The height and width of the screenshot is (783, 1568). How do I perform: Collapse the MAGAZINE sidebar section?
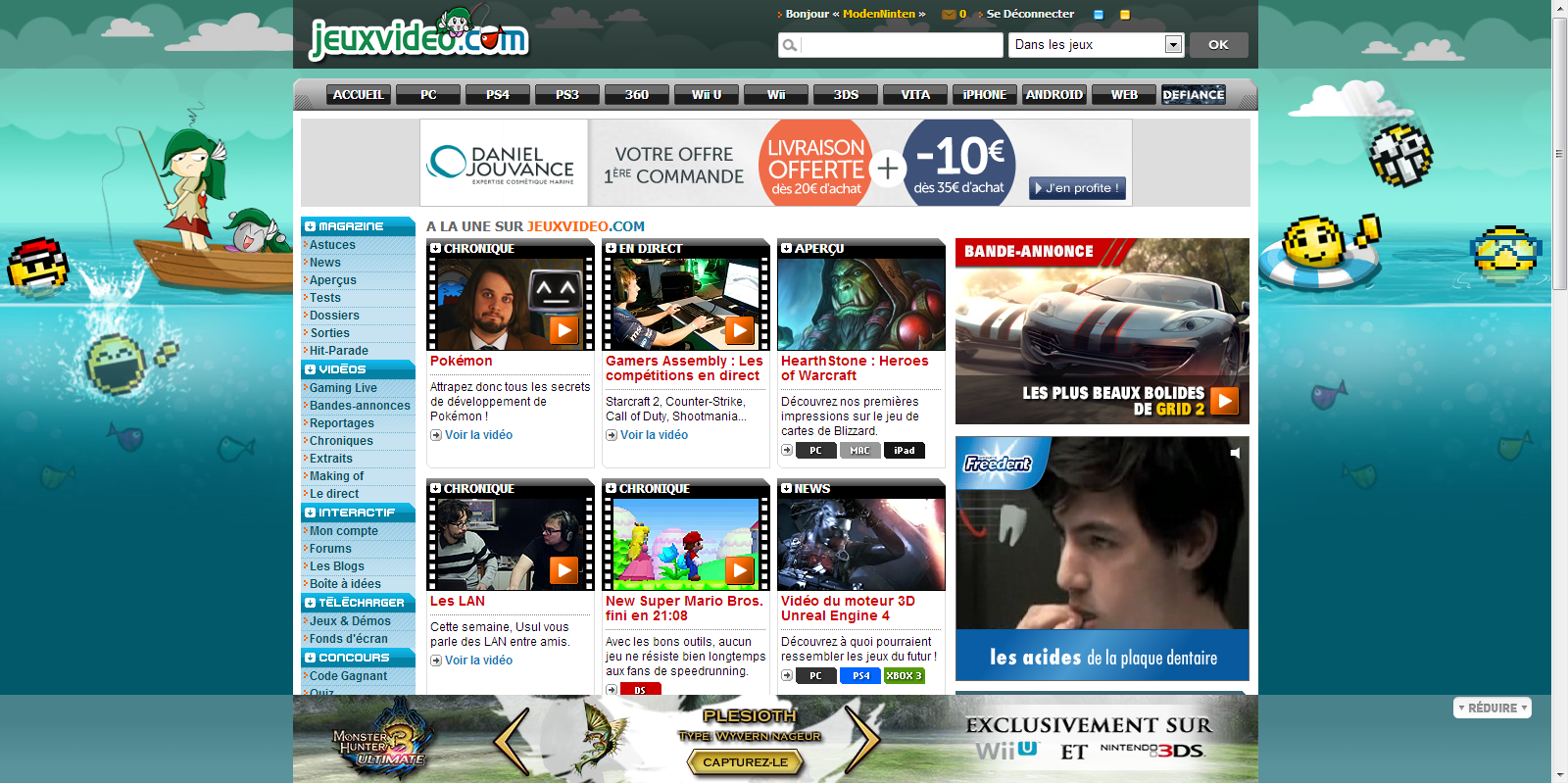click(x=310, y=226)
